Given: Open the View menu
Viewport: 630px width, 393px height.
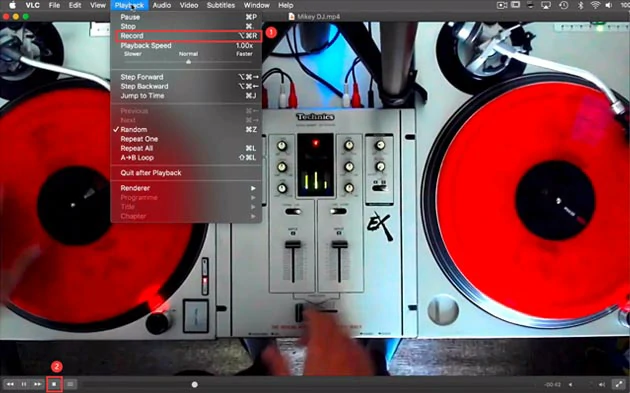Looking at the screenshot, I should coord(98,5).
